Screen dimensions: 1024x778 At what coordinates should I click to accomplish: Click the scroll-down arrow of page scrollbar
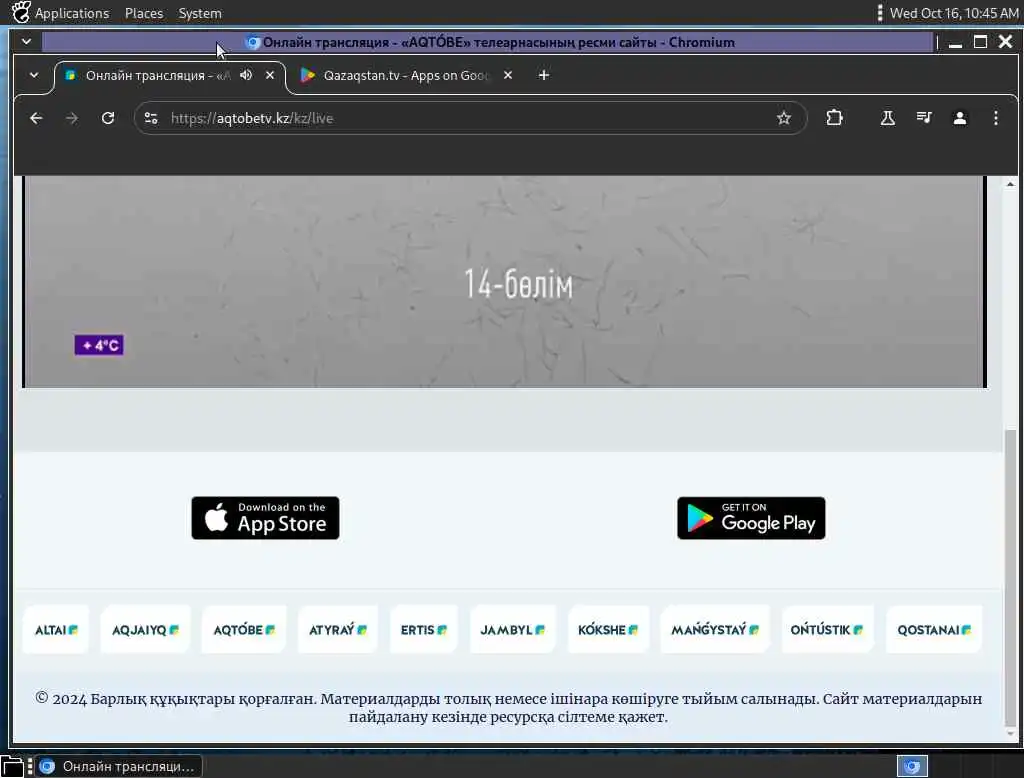point(1010,734)
